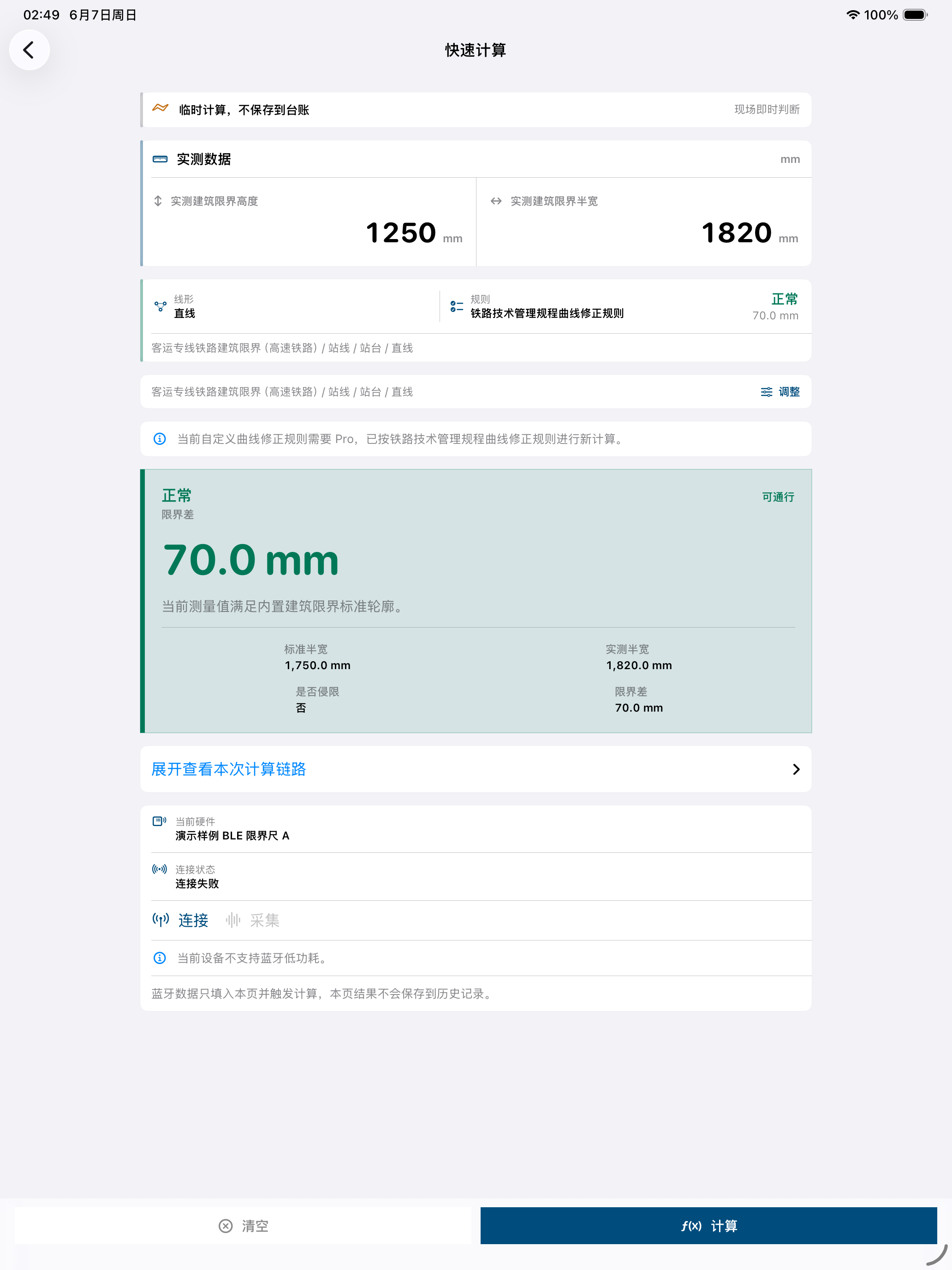Click the ruler icon next to 实测数据
The image size is (952, 1270).
point(160,159)
